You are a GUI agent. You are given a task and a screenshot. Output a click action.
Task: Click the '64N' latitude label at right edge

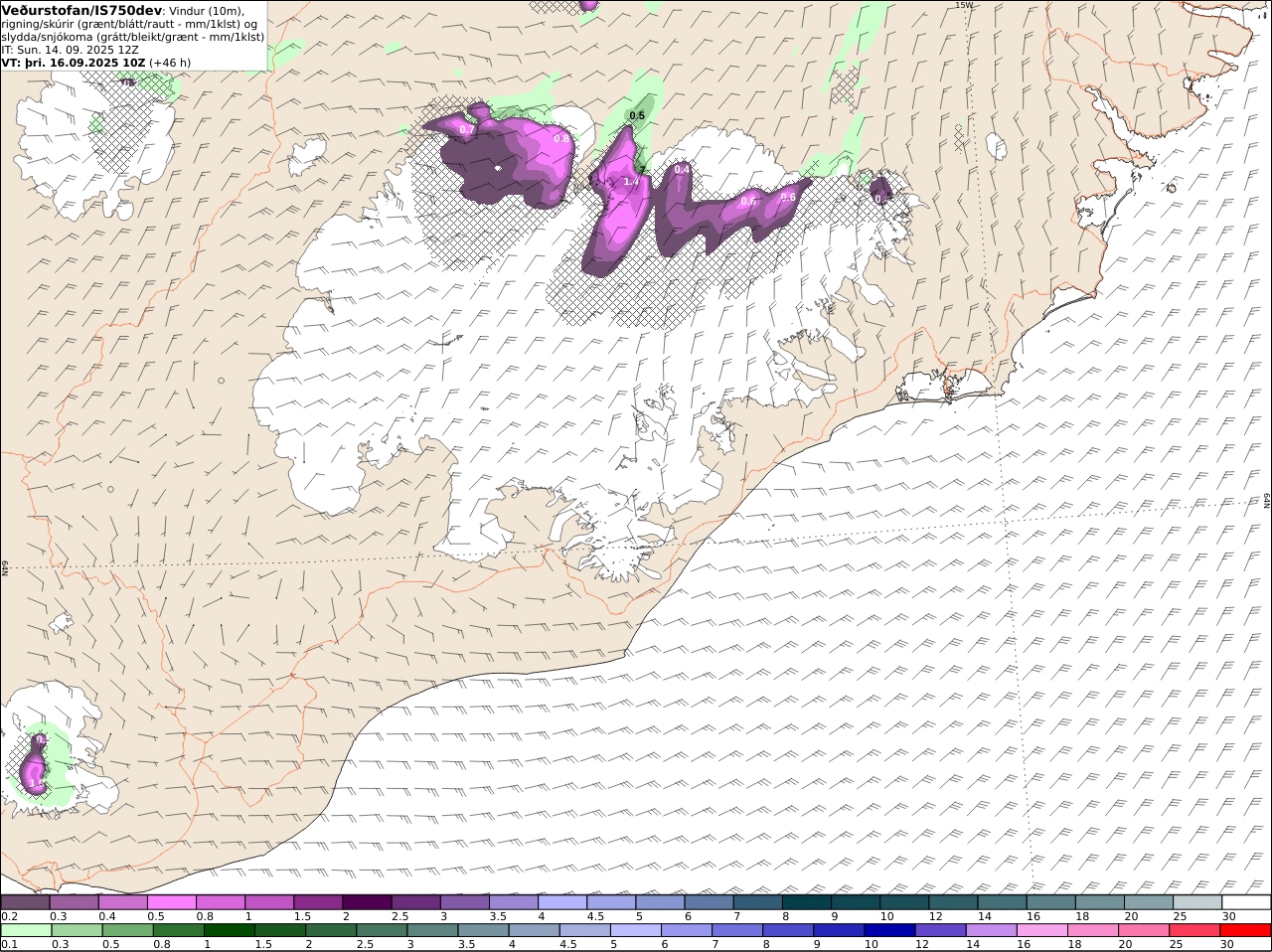(1267, 500)
